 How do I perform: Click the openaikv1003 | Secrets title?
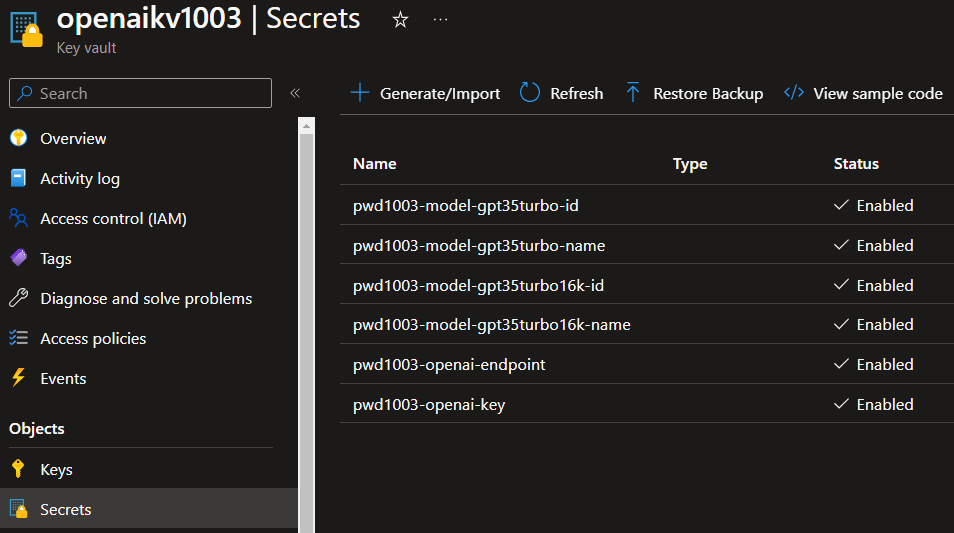[208, 18]
